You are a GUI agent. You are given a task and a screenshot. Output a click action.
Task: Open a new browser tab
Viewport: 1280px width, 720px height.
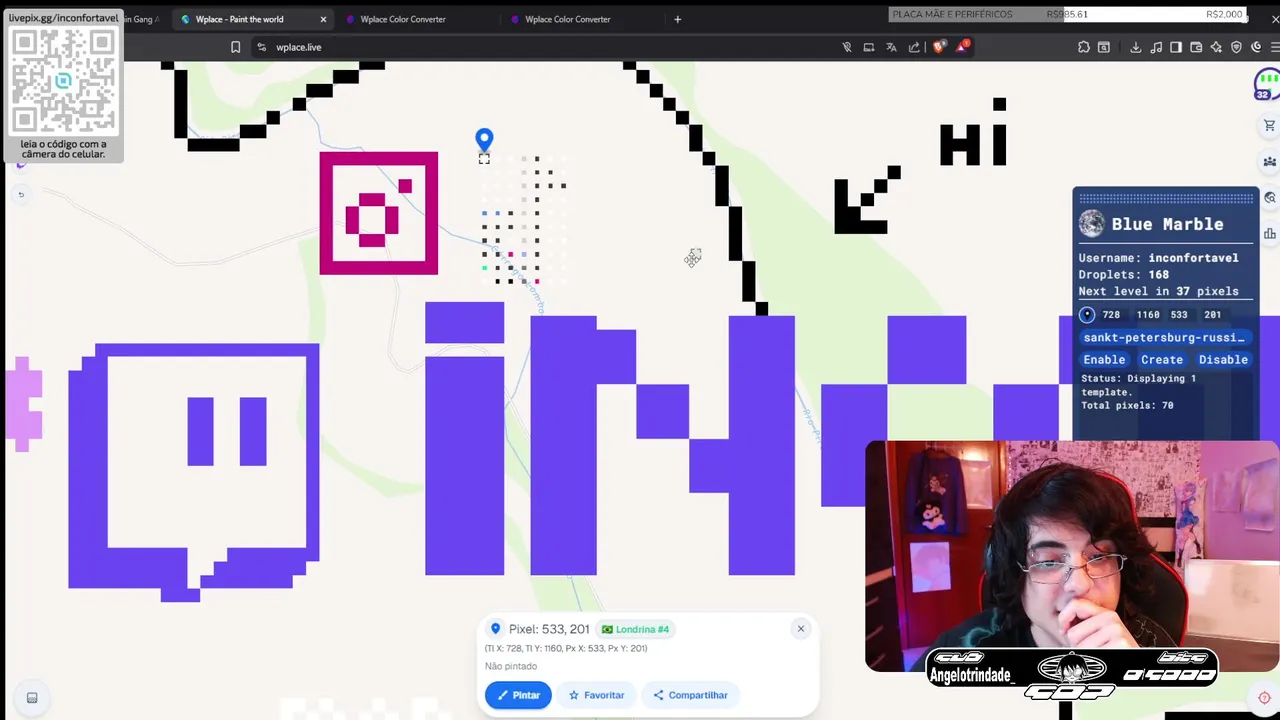tap(677, 19)
